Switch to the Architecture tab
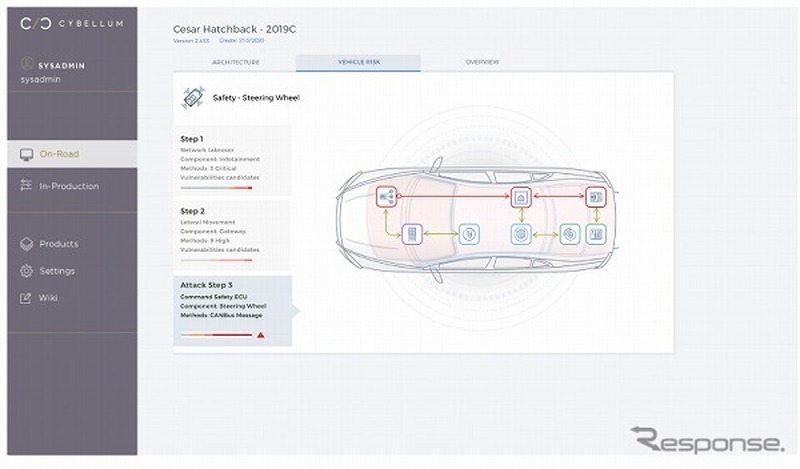 click(x=235, y=63)
